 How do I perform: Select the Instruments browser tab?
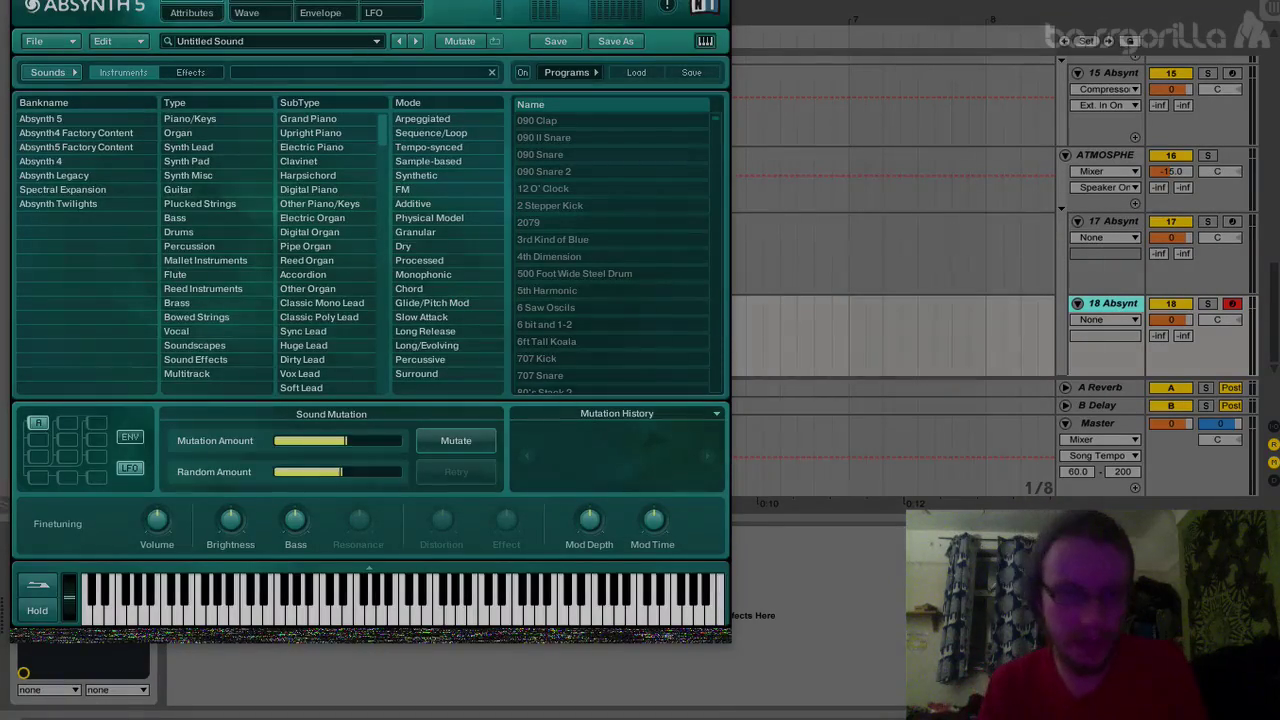(x=123, y=72)
